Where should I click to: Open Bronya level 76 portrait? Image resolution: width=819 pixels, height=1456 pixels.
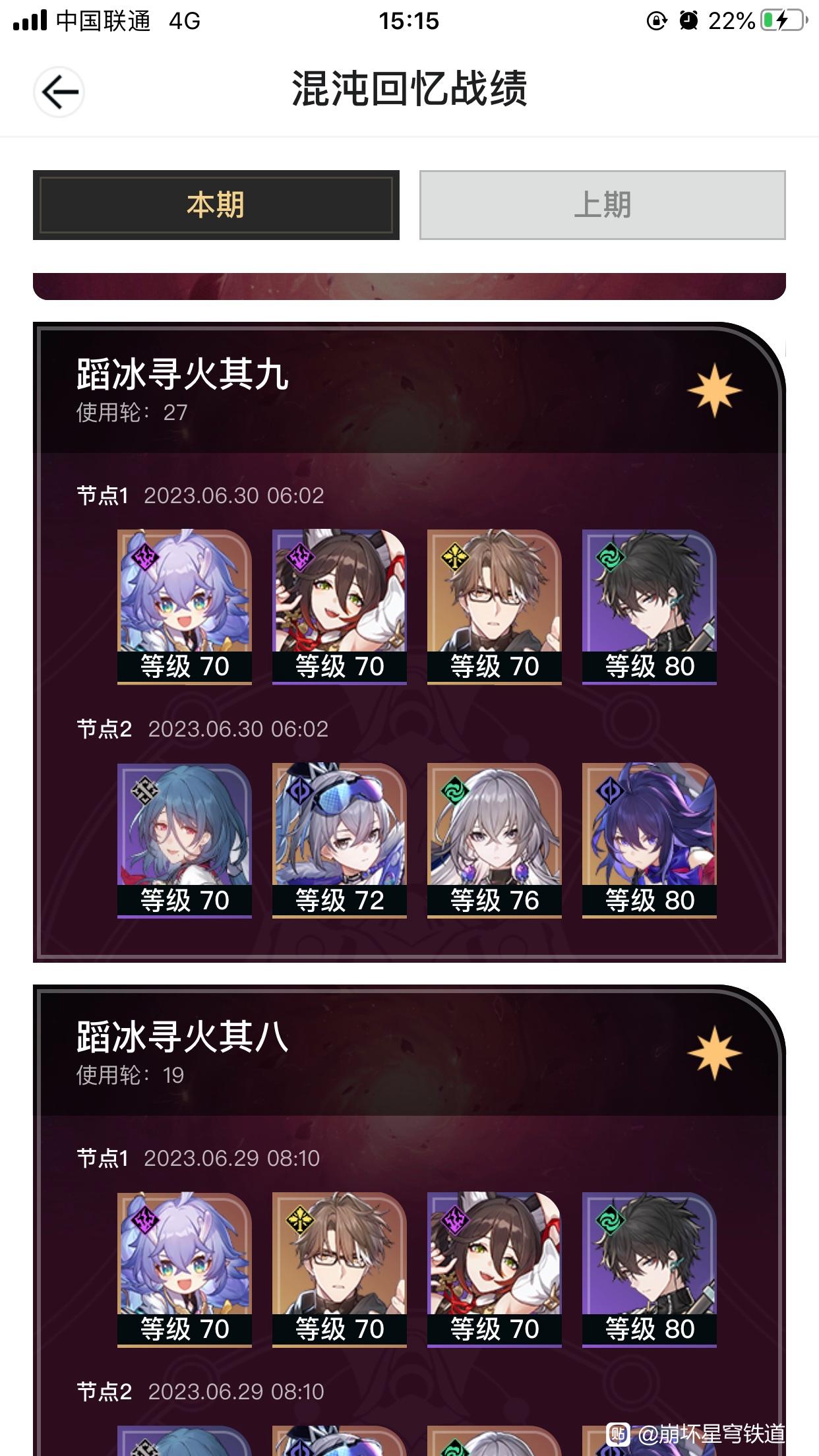495,841
